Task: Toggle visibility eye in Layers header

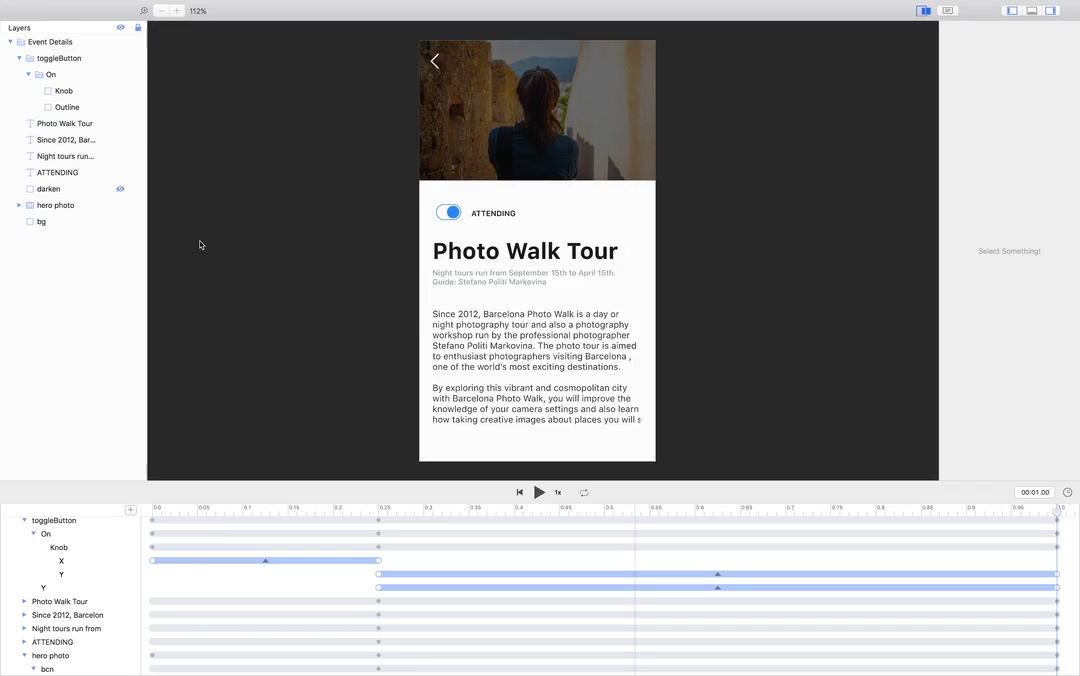Action: 121,28
